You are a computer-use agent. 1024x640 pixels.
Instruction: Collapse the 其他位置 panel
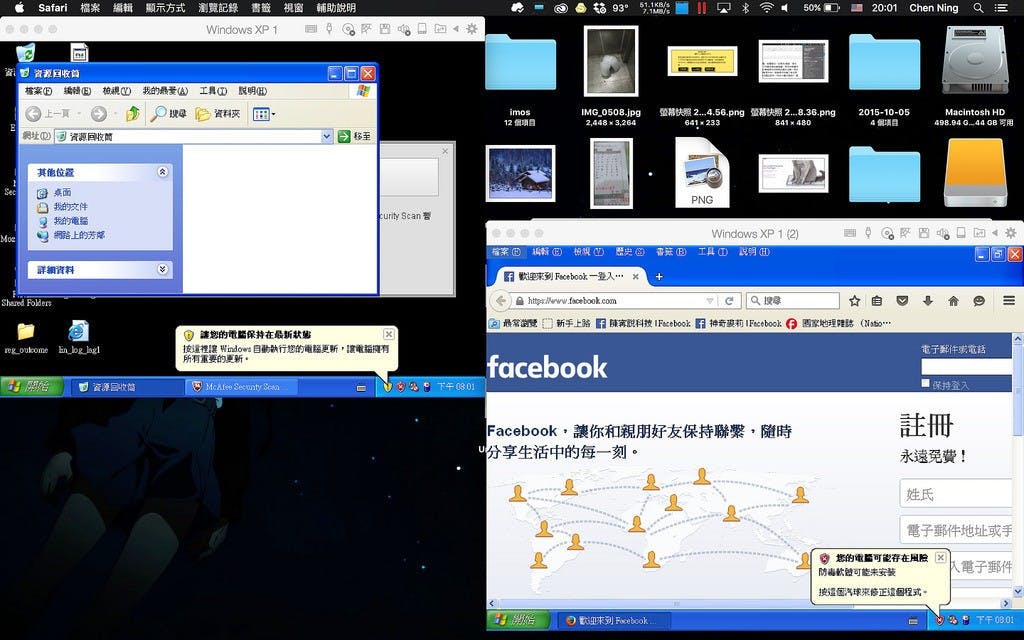pyautogui.click(x=163, y=172)
